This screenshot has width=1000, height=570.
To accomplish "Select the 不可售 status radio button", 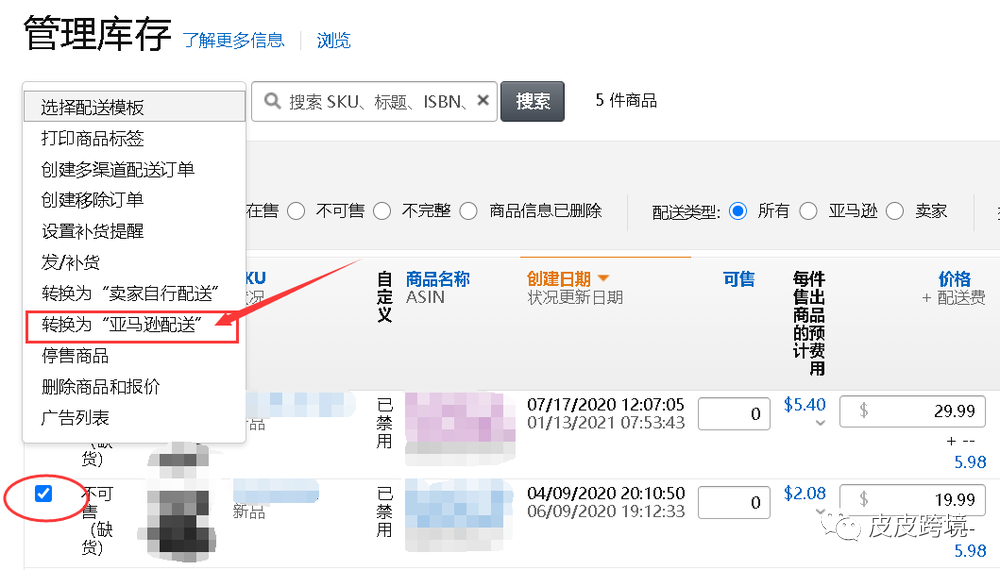I will 296,211.
